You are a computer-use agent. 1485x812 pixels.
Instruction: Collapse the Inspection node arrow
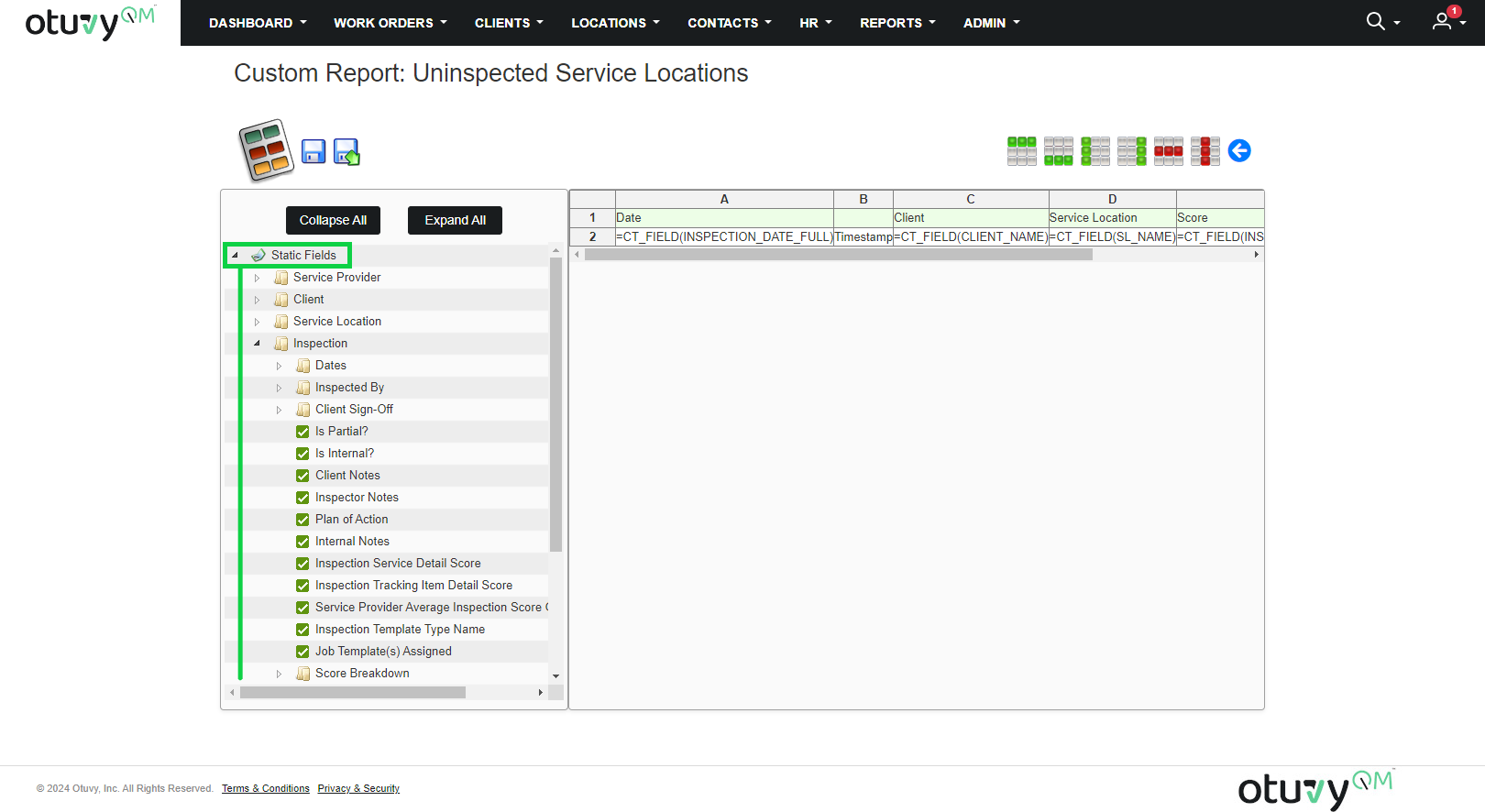click(x=257, y=344)
